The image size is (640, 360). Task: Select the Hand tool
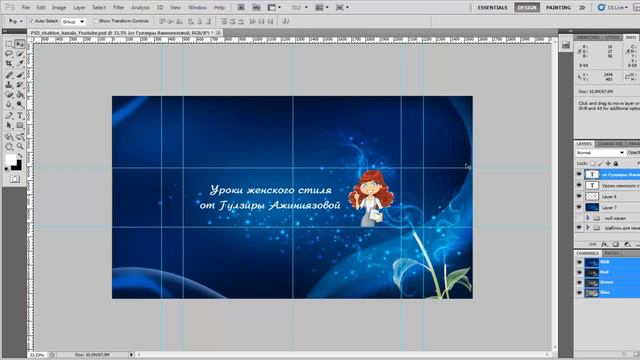9,147
